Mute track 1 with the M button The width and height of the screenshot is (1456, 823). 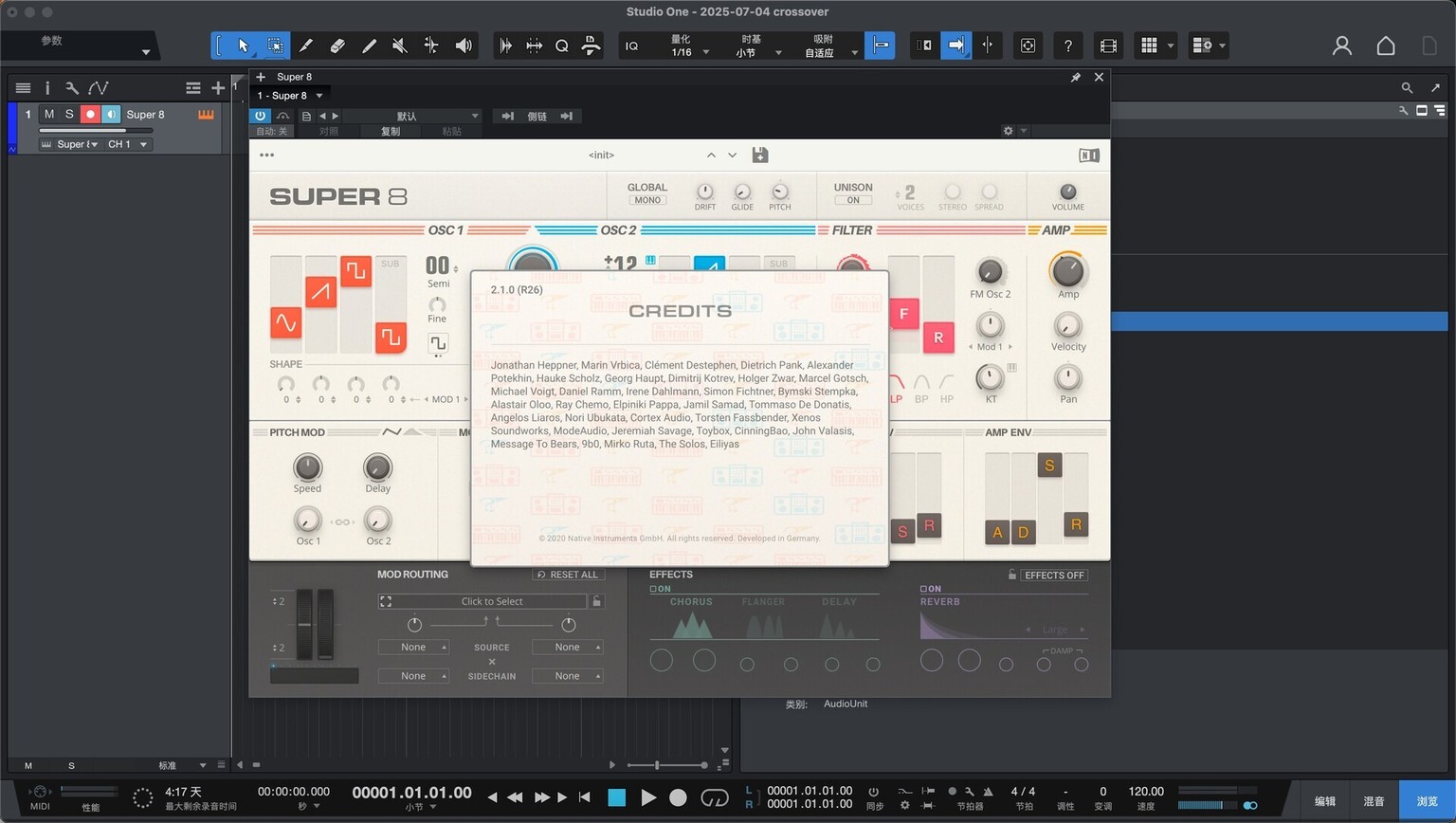tap(49, 114)
